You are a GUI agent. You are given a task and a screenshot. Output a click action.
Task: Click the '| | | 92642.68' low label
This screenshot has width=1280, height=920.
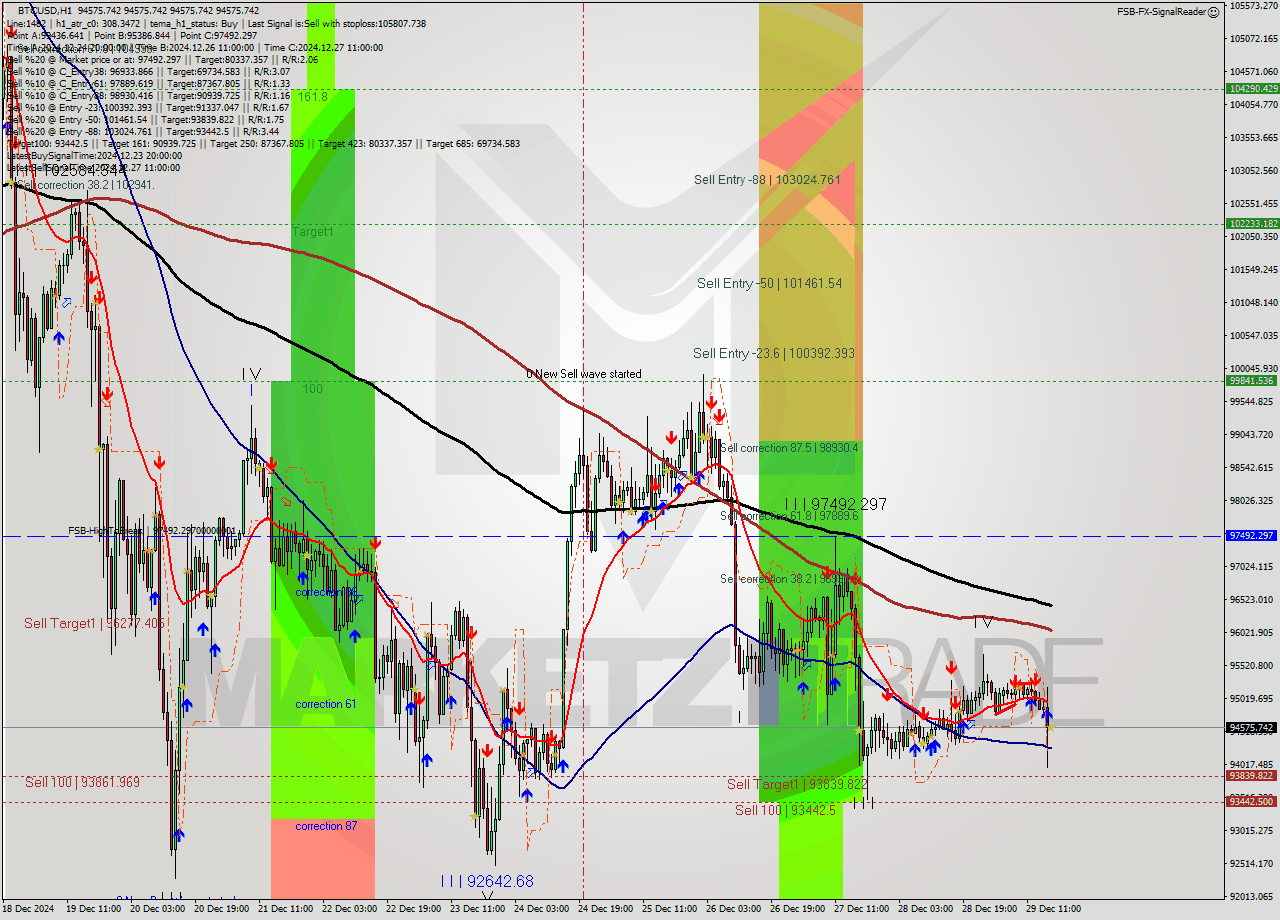[487, 881]
